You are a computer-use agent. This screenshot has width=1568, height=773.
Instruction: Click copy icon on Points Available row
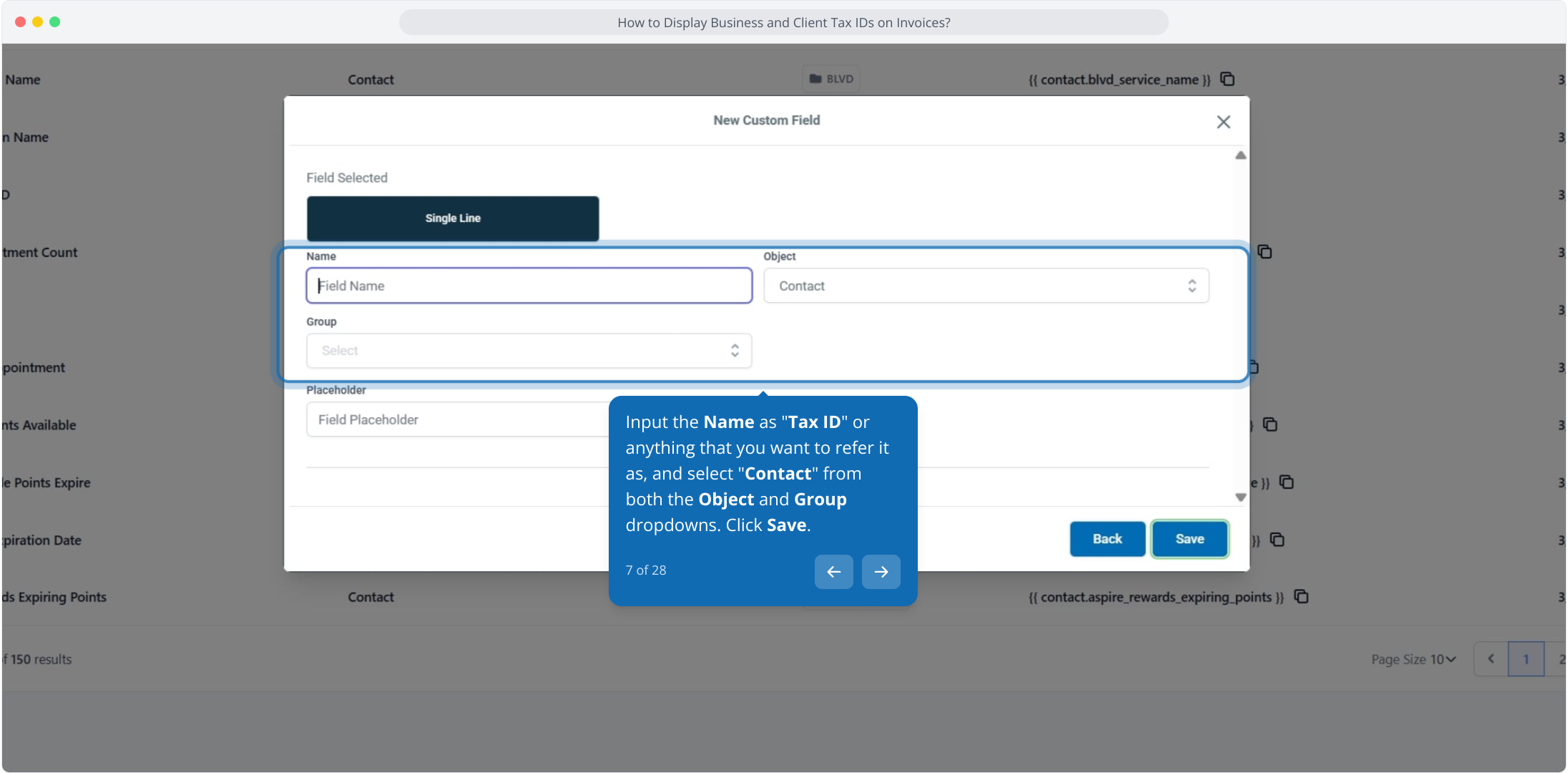[x=1270, y=424]
